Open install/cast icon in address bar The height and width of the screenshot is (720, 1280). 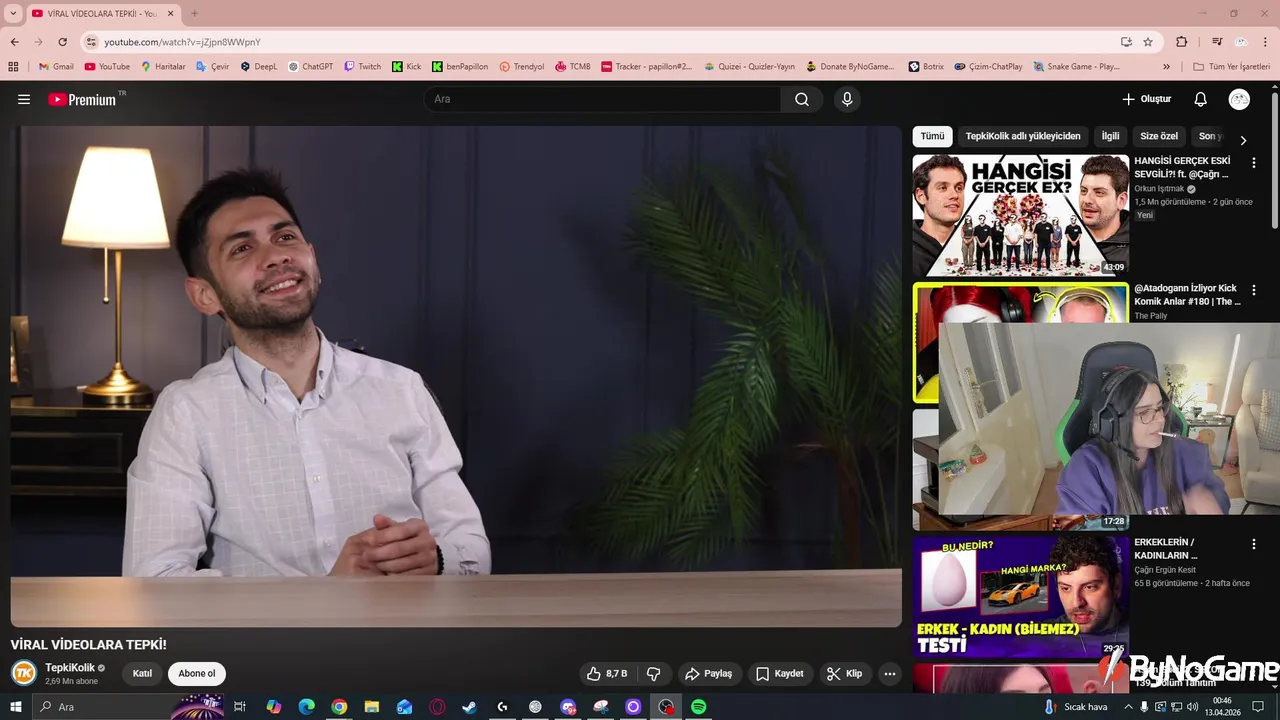1126,42
